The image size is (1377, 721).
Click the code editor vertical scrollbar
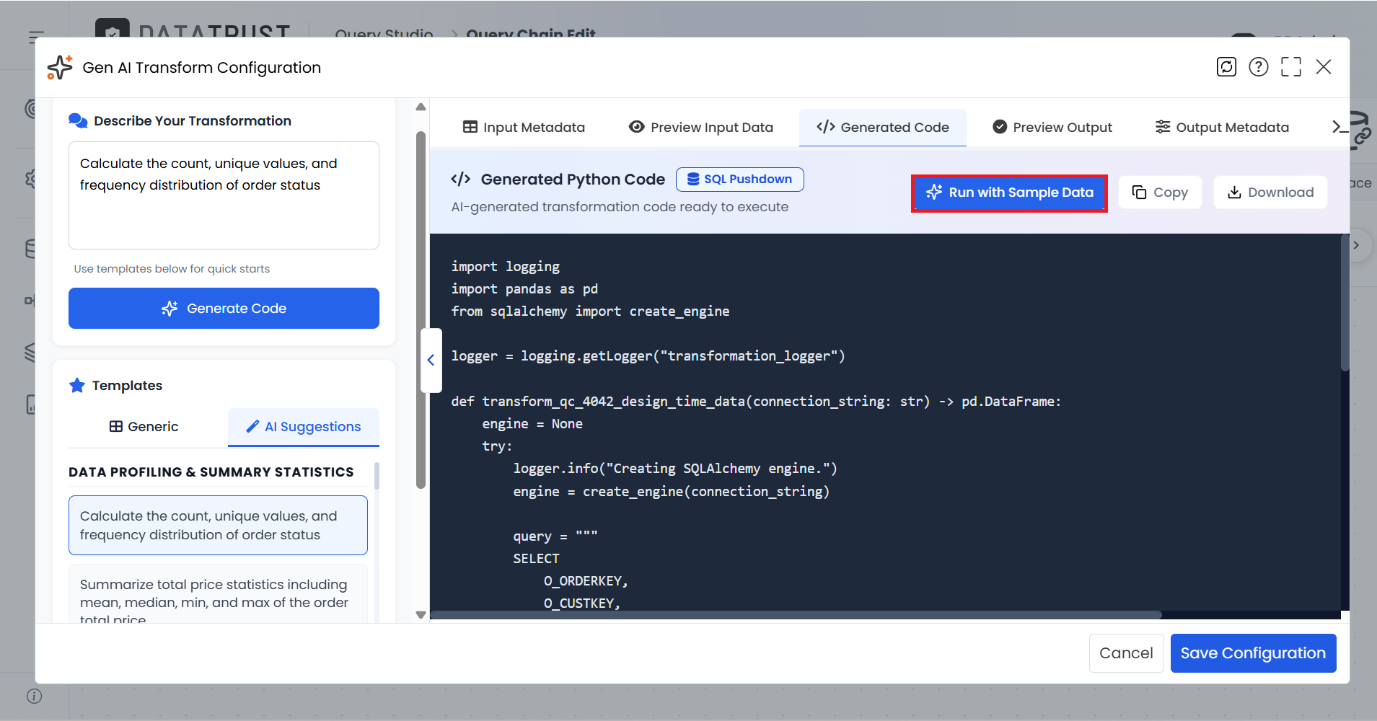[1345, 304]
